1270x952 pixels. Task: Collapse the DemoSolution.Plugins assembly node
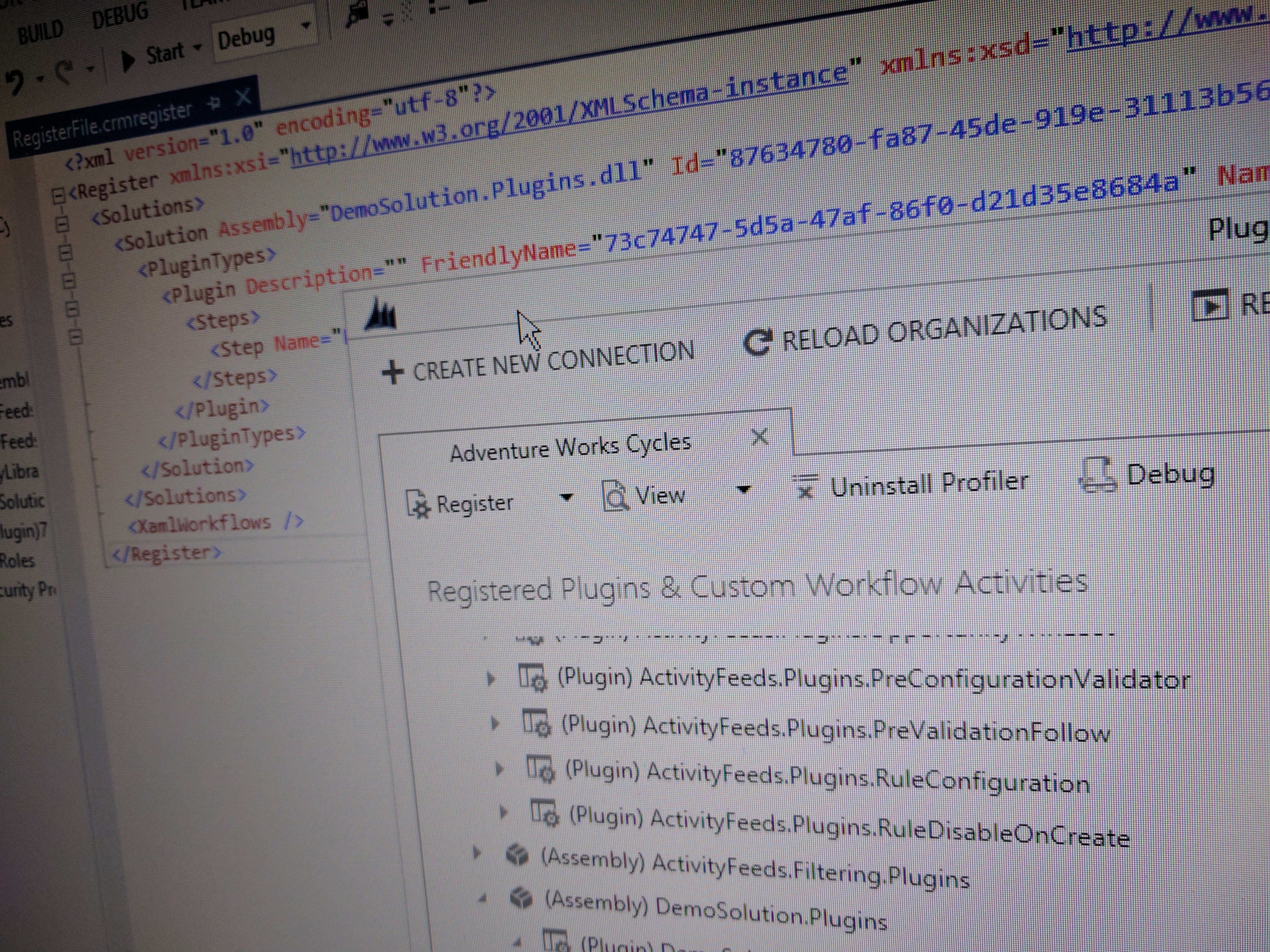(482, 898)
